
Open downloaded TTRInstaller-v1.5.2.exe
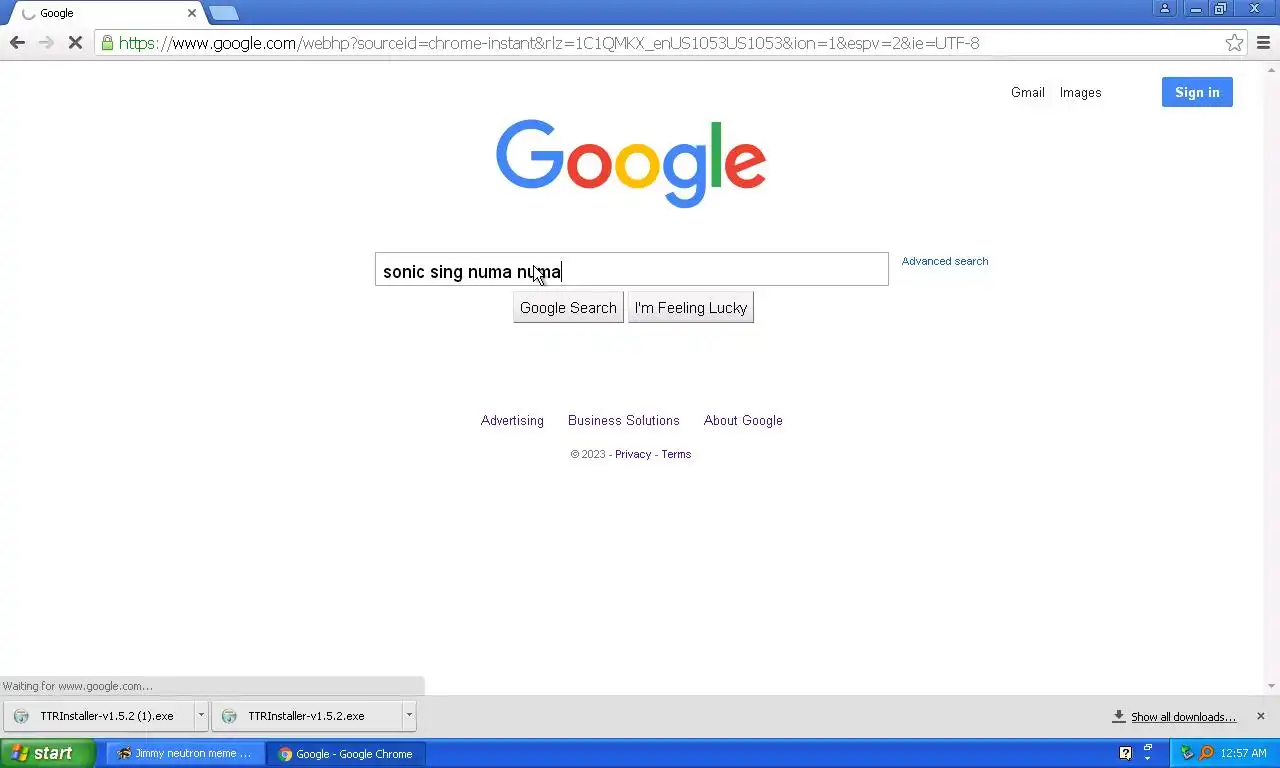[x=306, y=716]
